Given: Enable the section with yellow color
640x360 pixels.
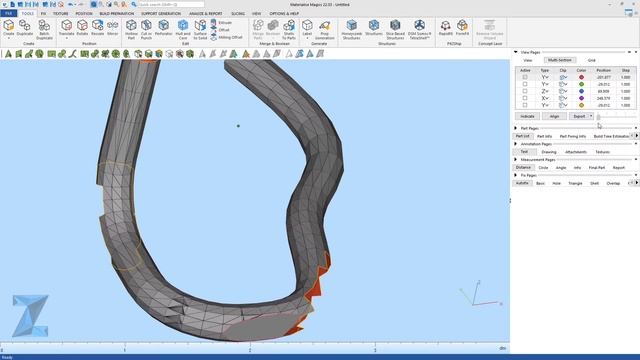Looking at the screenshot, I should pos(525,105).
